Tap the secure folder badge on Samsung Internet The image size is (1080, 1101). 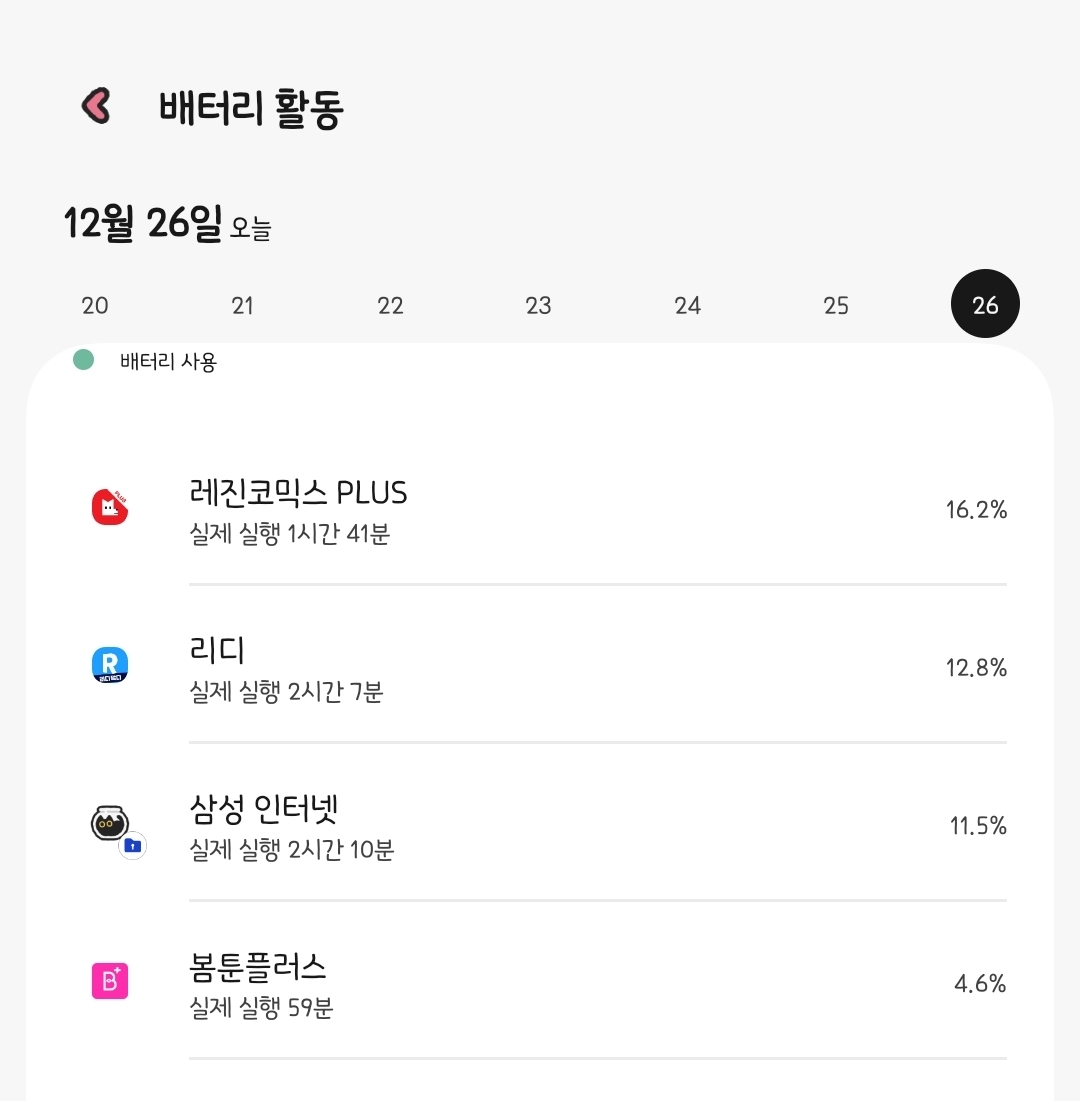click(133, 846)
